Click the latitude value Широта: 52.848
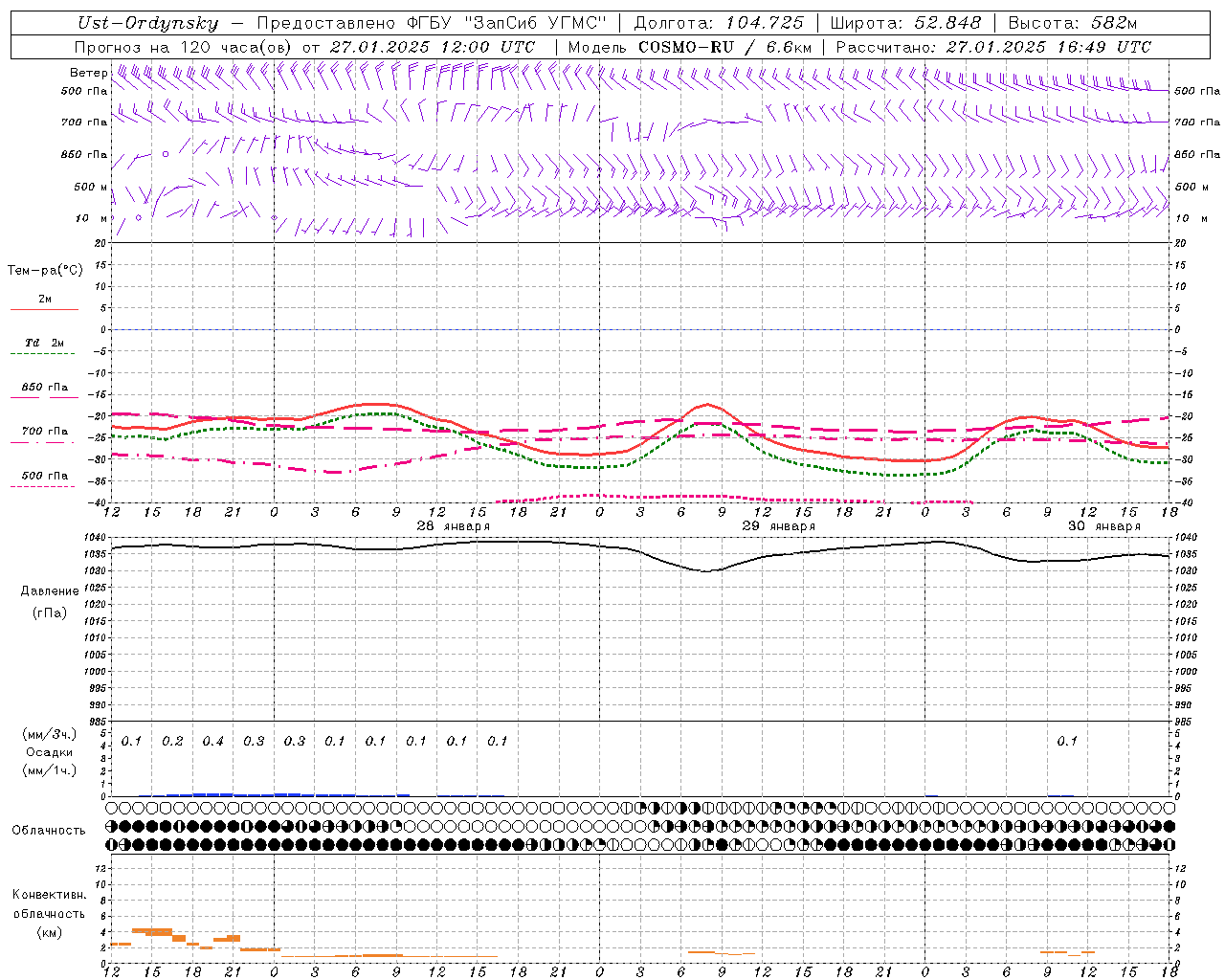The image size is (1225, 980). [905, 24]
